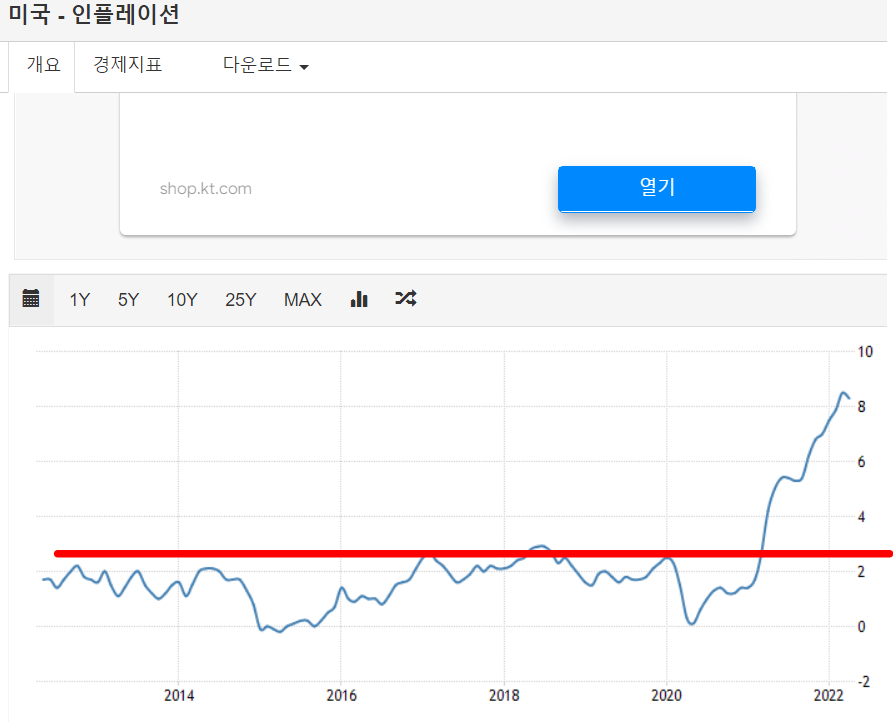The image size is (893, 722).
Task: Click the 4 y-axis label
Action: click(861, 517)
